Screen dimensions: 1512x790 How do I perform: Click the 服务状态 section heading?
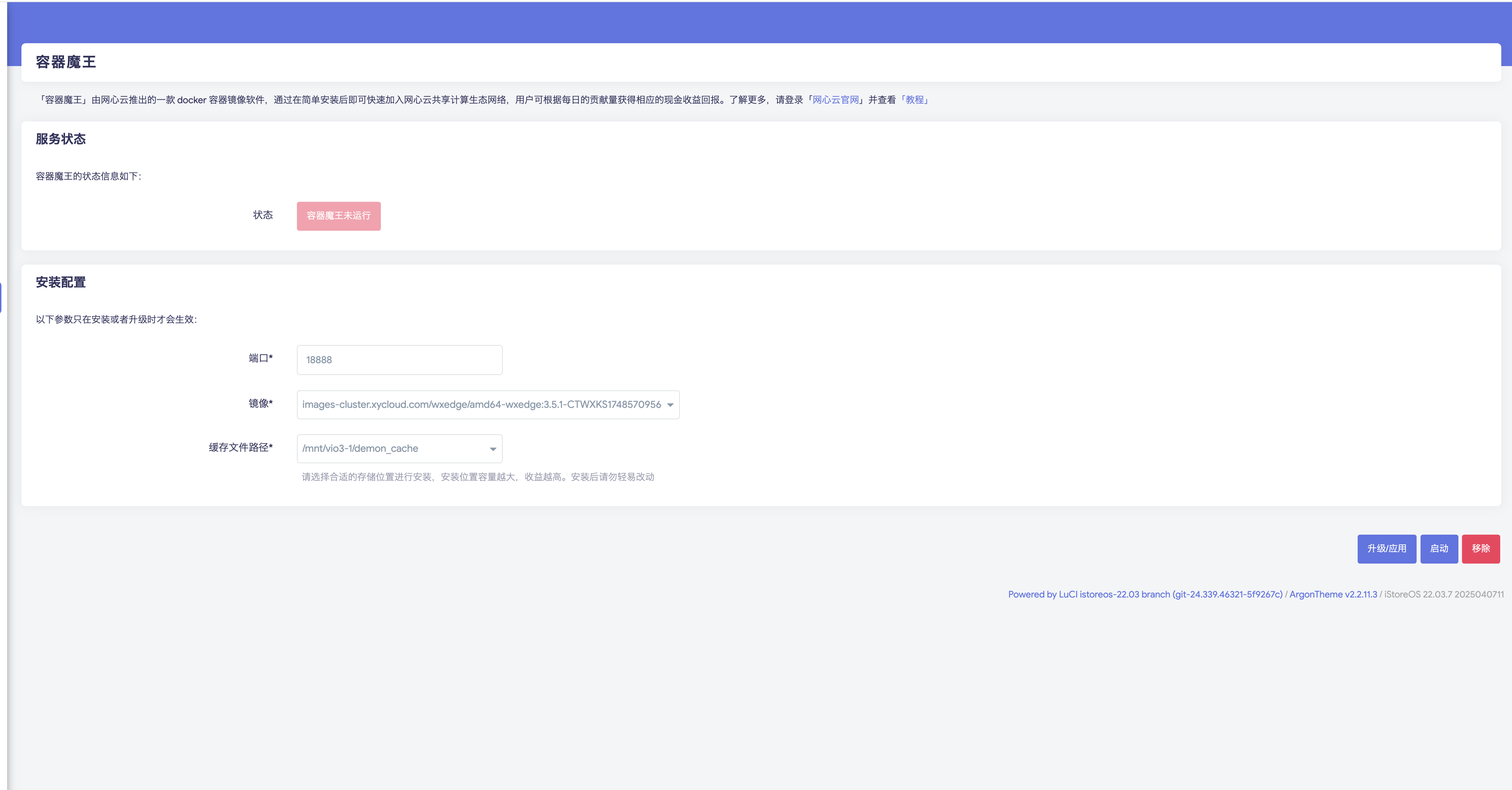tap(61, 139)
